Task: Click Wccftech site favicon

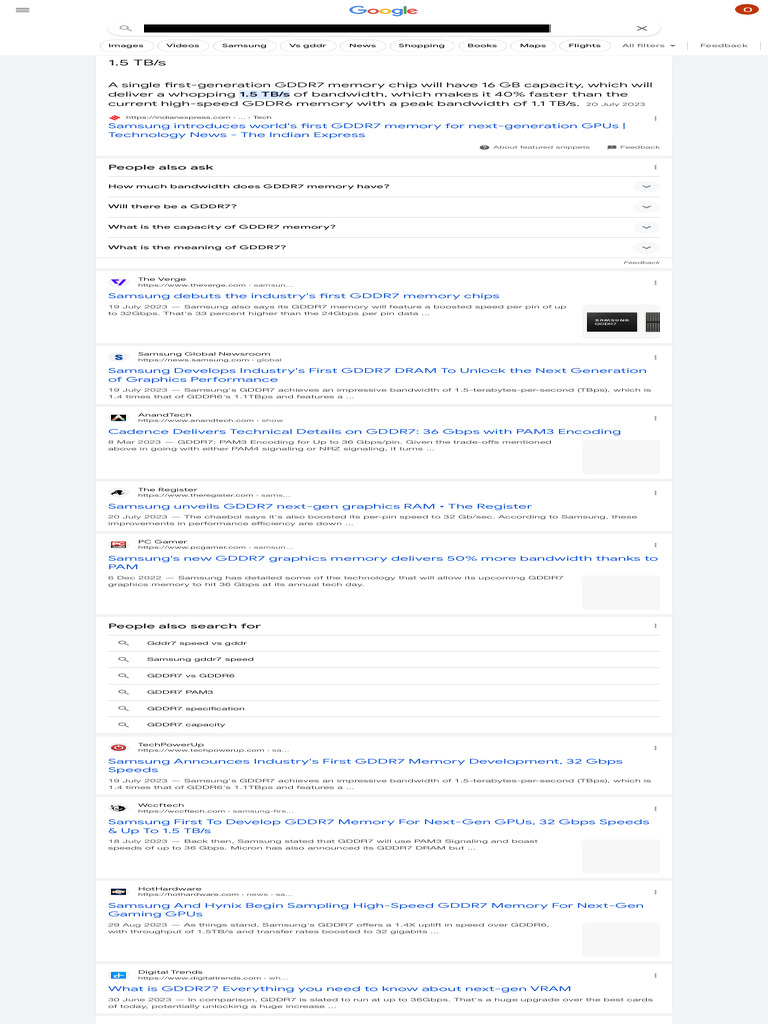Action: coord(118,808)
